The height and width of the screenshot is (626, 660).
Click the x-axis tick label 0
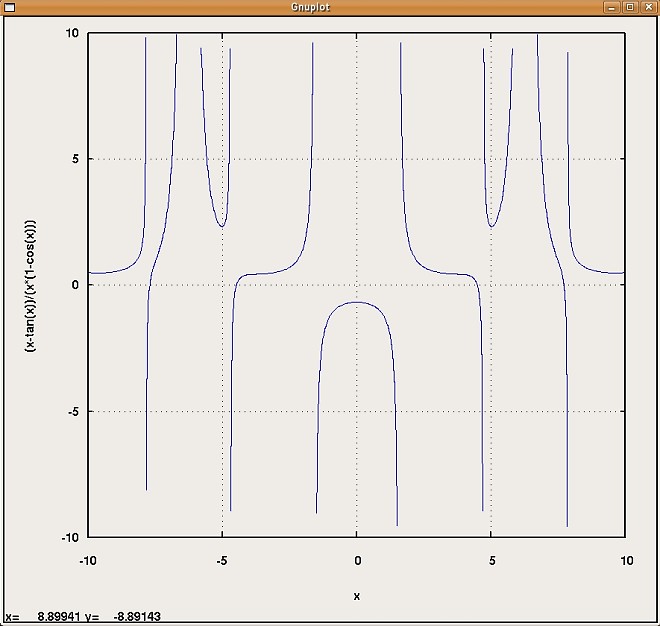pos(357,561)
